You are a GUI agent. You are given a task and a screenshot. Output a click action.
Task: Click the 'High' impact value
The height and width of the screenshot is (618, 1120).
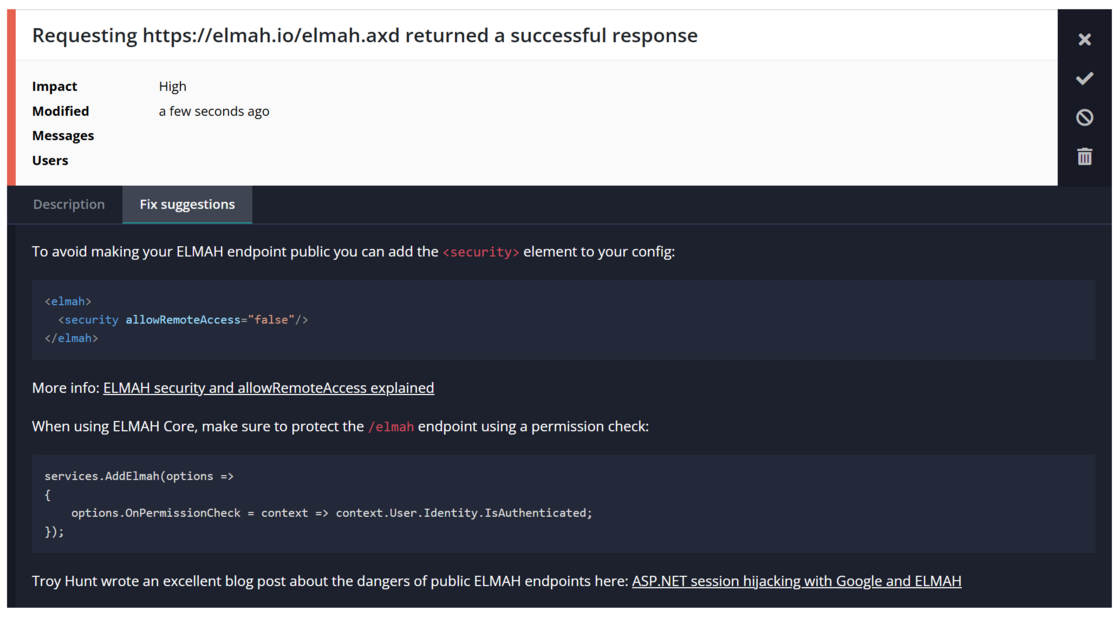click(172, 86)
